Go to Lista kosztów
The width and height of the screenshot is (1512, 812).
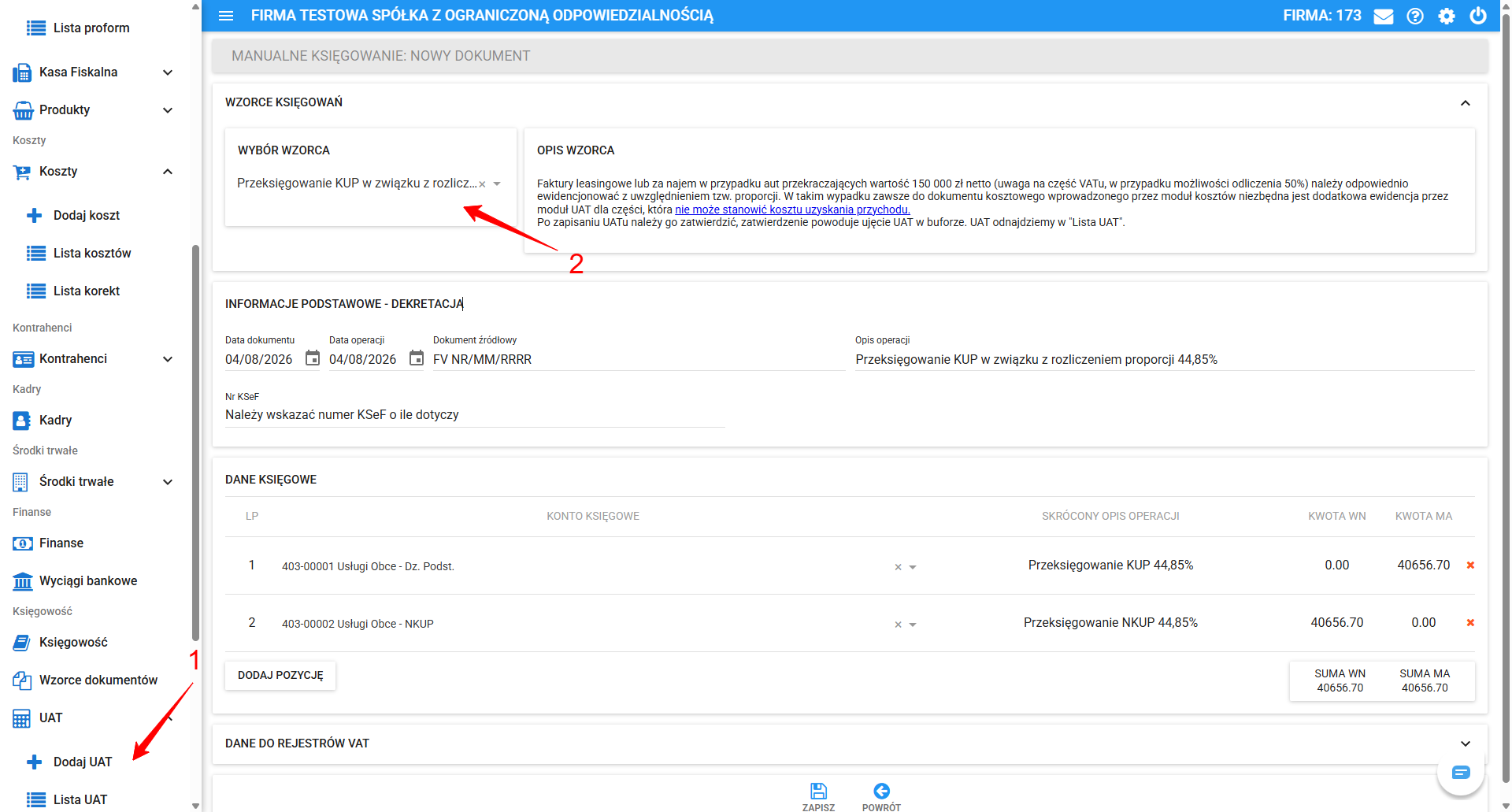coord(92,254)
